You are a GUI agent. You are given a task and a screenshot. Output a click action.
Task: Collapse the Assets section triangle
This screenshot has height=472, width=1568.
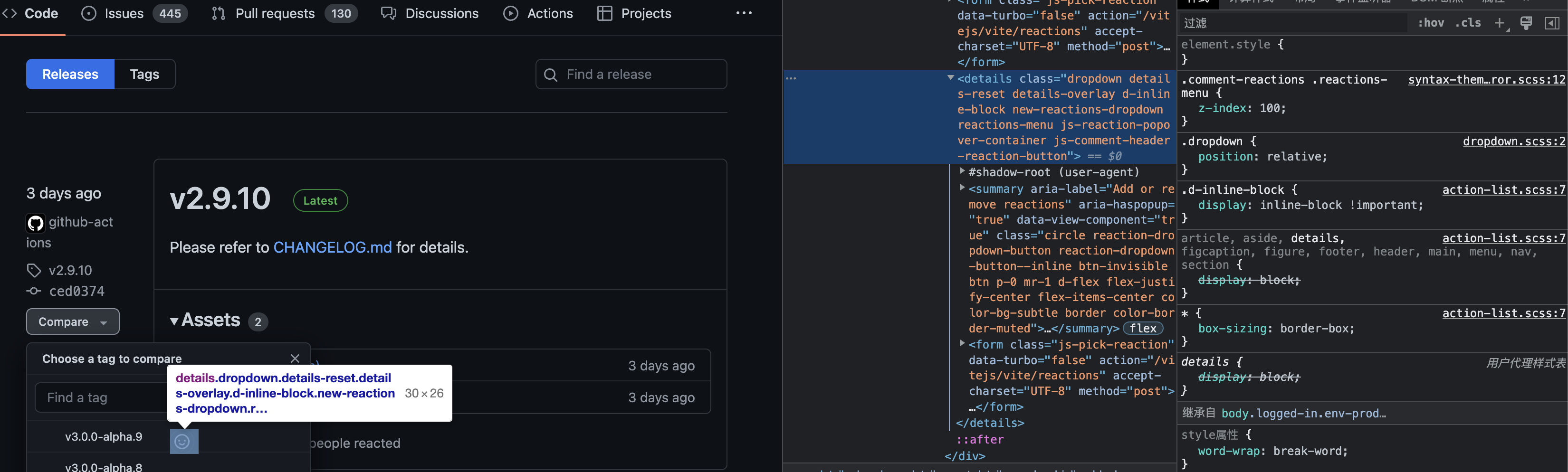174,321
